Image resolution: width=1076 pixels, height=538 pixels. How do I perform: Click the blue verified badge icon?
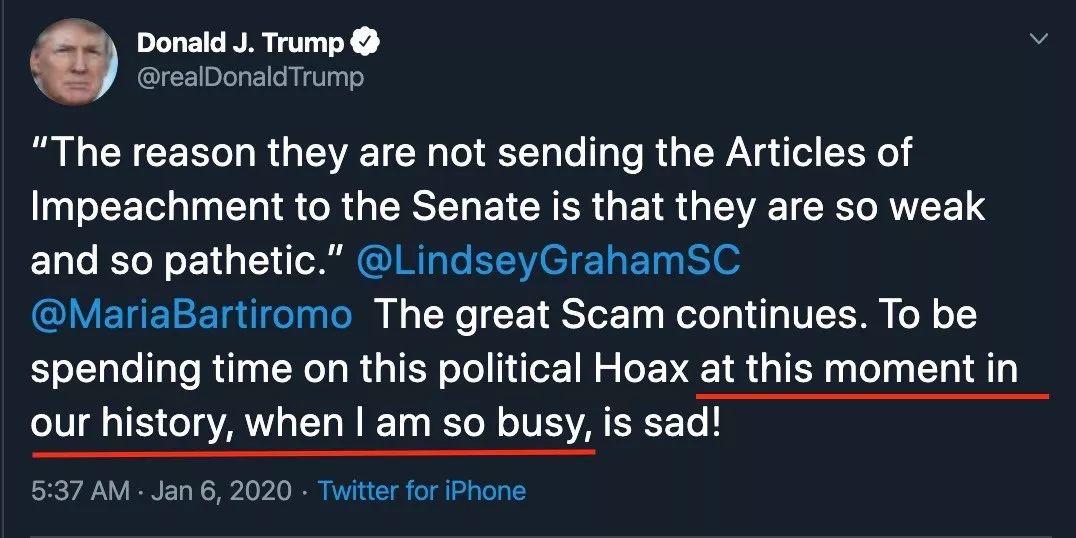tap(366, 43)
